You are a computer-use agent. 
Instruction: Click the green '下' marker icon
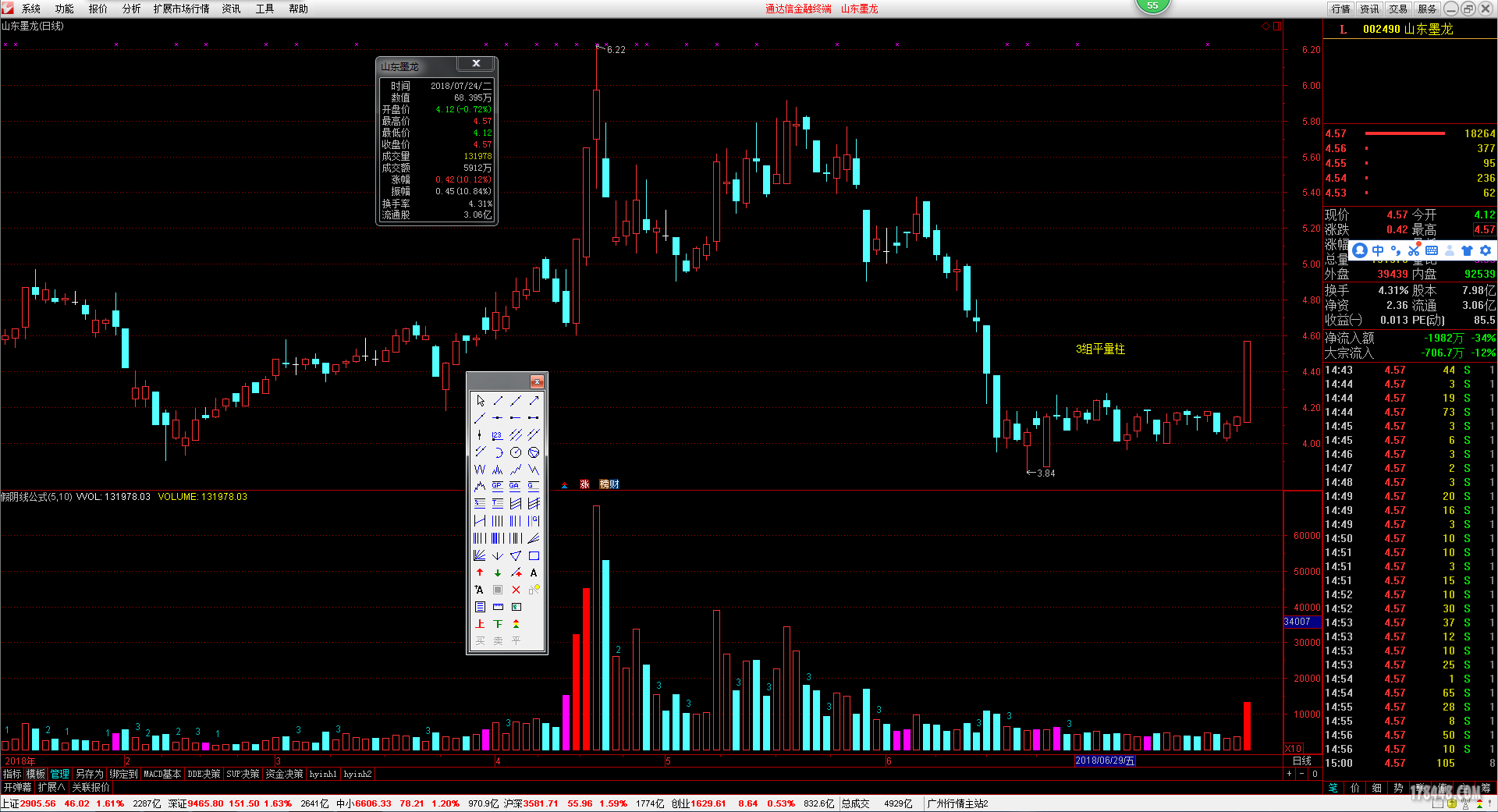(x=498, y=624)
